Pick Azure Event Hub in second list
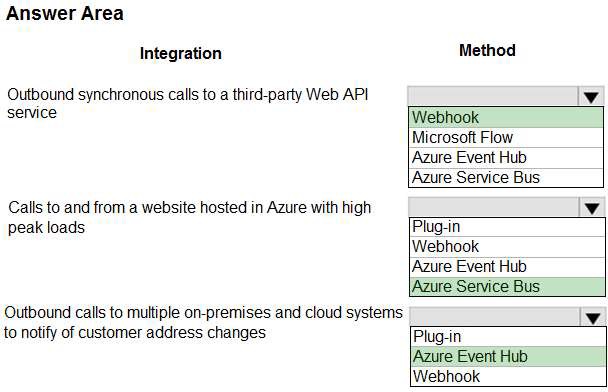Screen dimensions: 608x392 pos(507,267)
